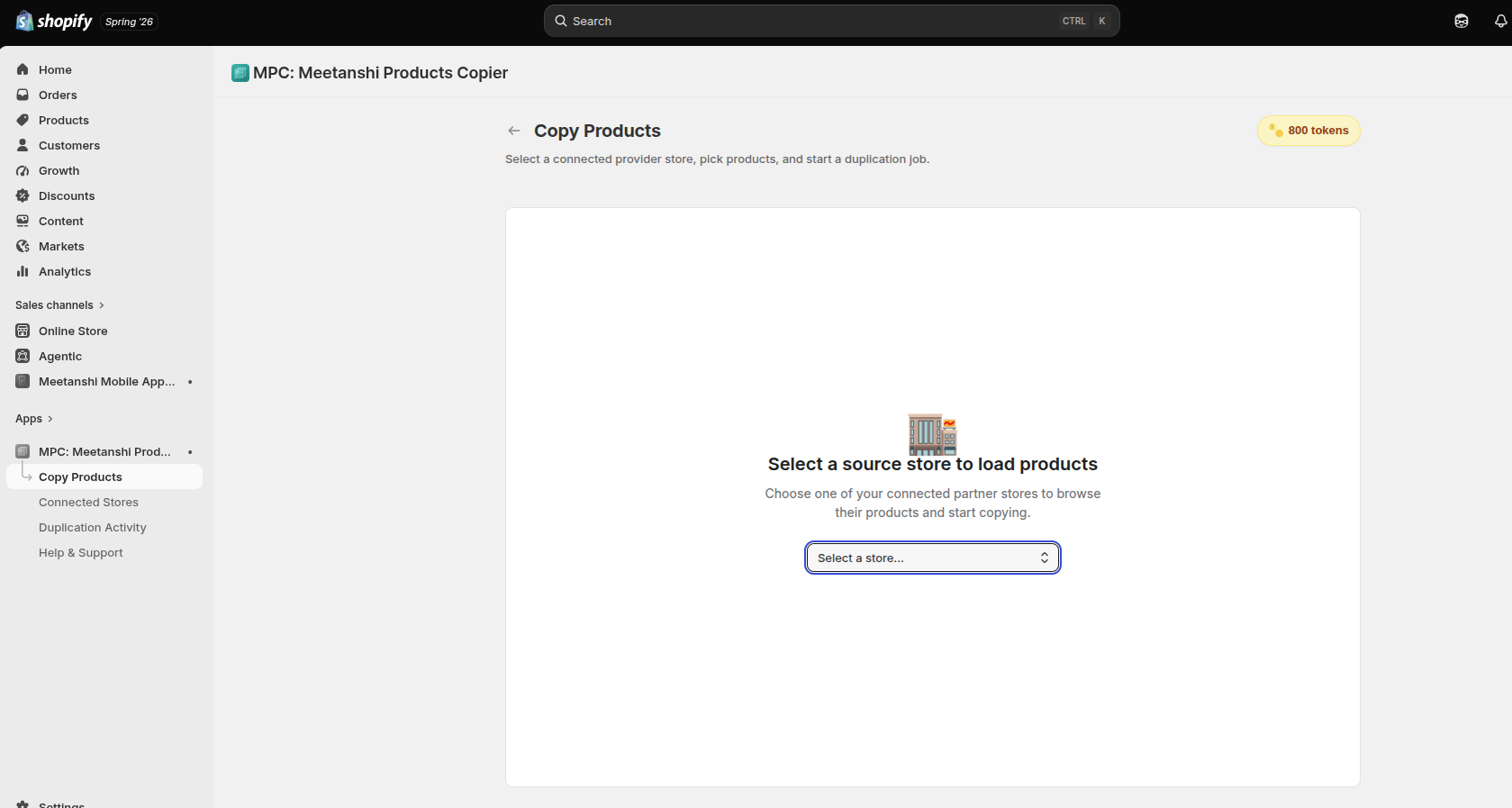Image resolution: width=1512 pixels, height=808 pixels.
Task: Click the Analytics bar chart icon
Action: pyautogui.click(x=23, y=271)
